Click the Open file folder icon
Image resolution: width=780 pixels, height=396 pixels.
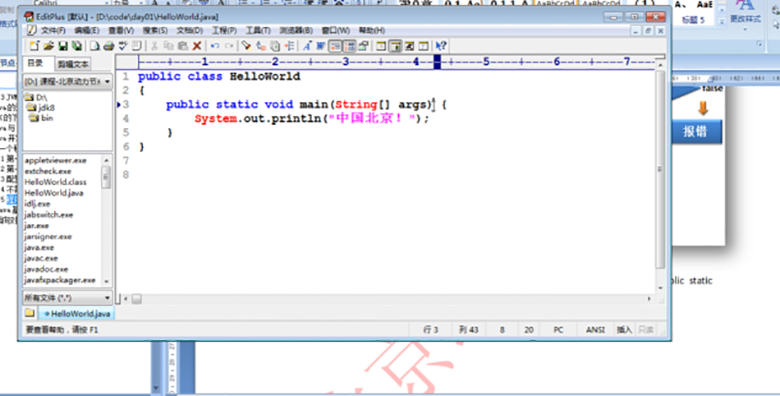pos(48,46)
